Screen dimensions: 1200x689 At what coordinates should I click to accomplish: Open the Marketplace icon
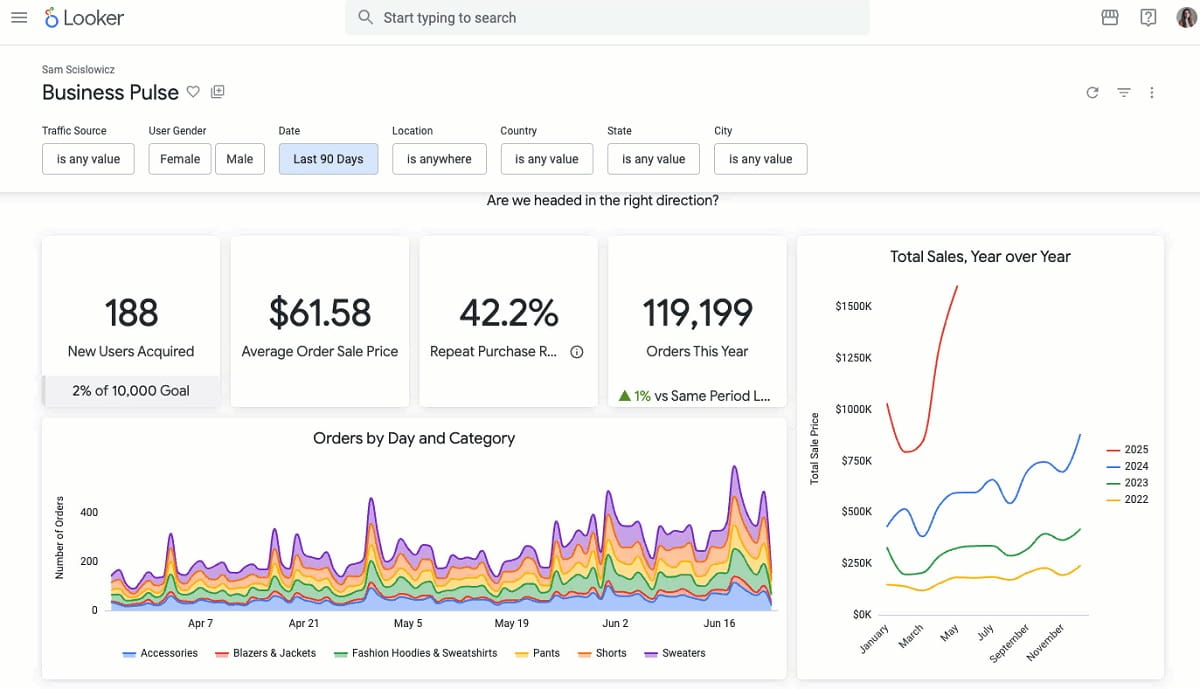[1109, 18]
